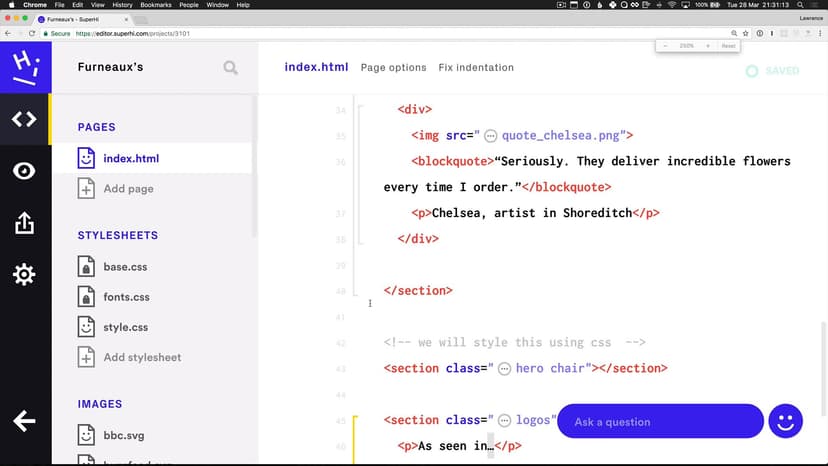Click the share/export upload icon
828x466 pixels.
[x=25, y=224]
